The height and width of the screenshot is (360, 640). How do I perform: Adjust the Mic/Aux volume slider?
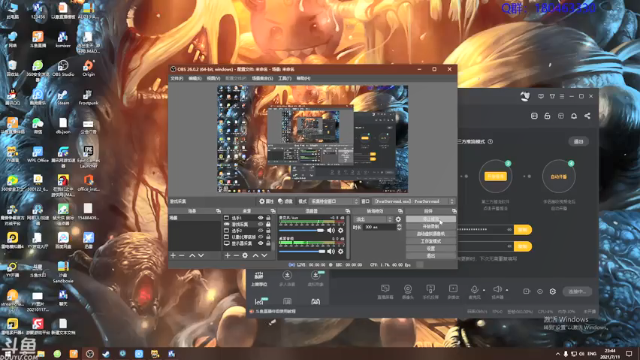[302, 231]
